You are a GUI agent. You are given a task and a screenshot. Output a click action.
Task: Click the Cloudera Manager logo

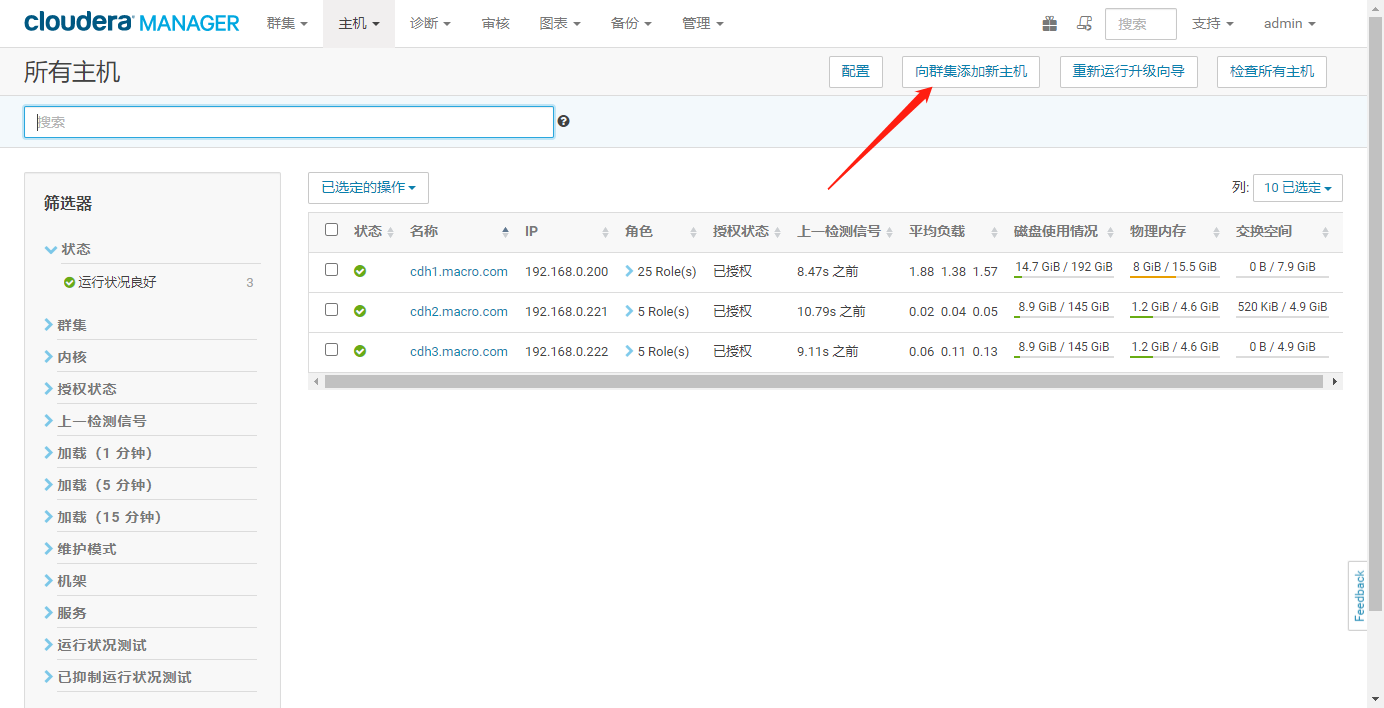pyautogui.click(x=132, y=22)
